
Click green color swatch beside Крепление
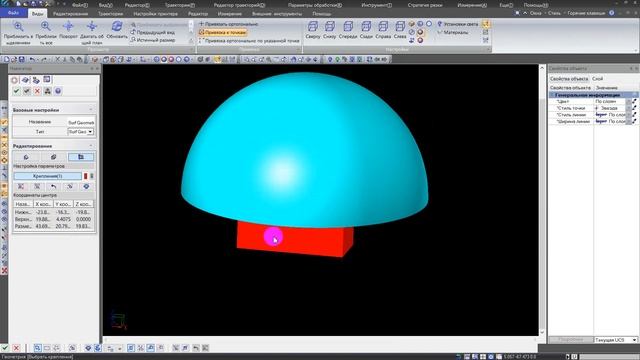click(92, 176)
